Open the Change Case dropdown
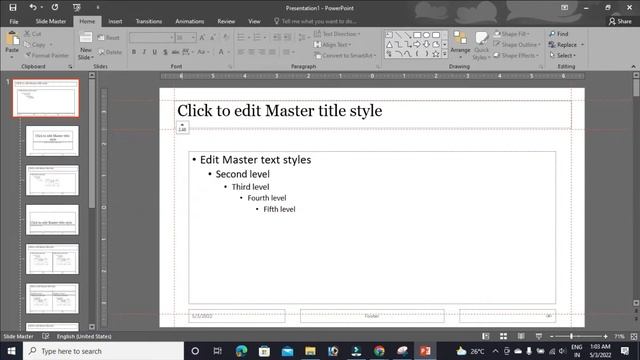This screenshot has width=640, height=360. [x=202, y=52]
